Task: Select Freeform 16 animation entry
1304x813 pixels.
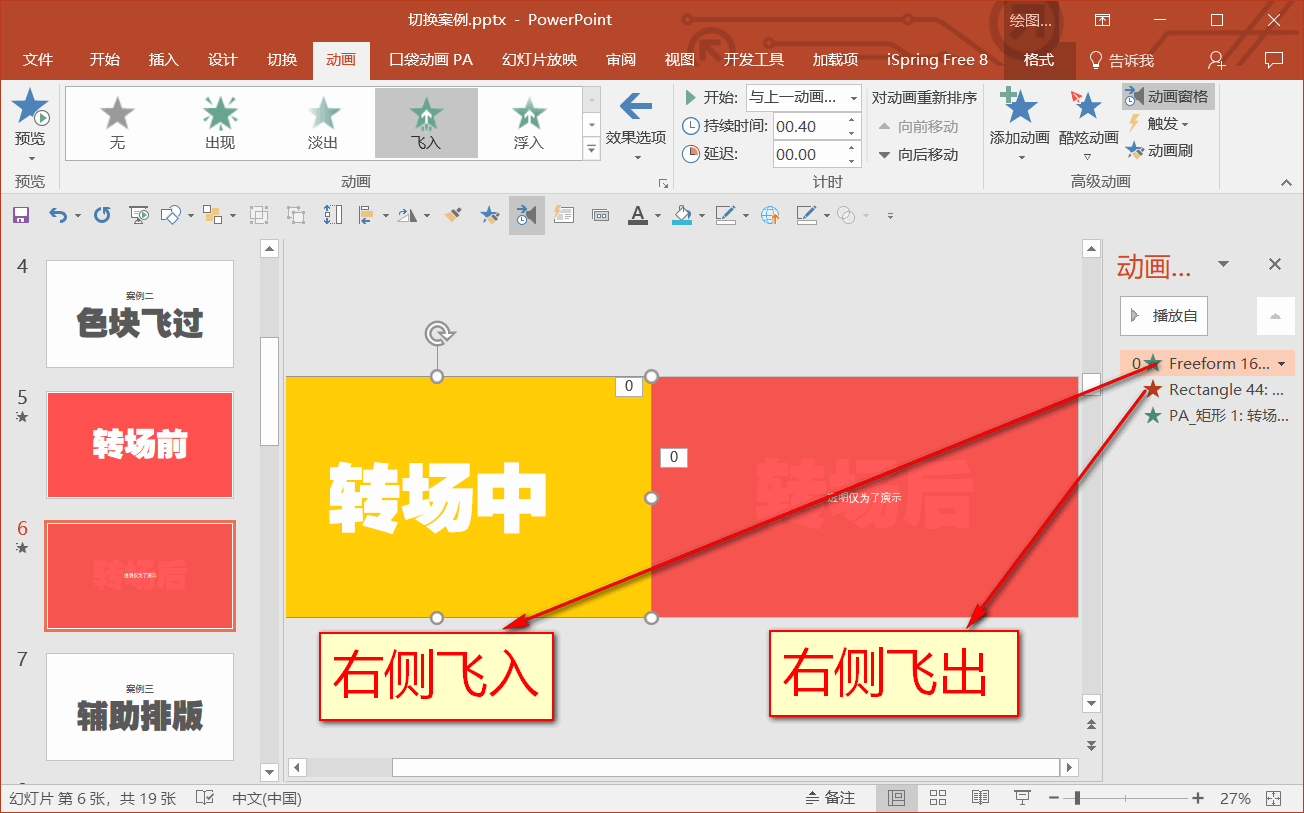Action: [1207, 363]
